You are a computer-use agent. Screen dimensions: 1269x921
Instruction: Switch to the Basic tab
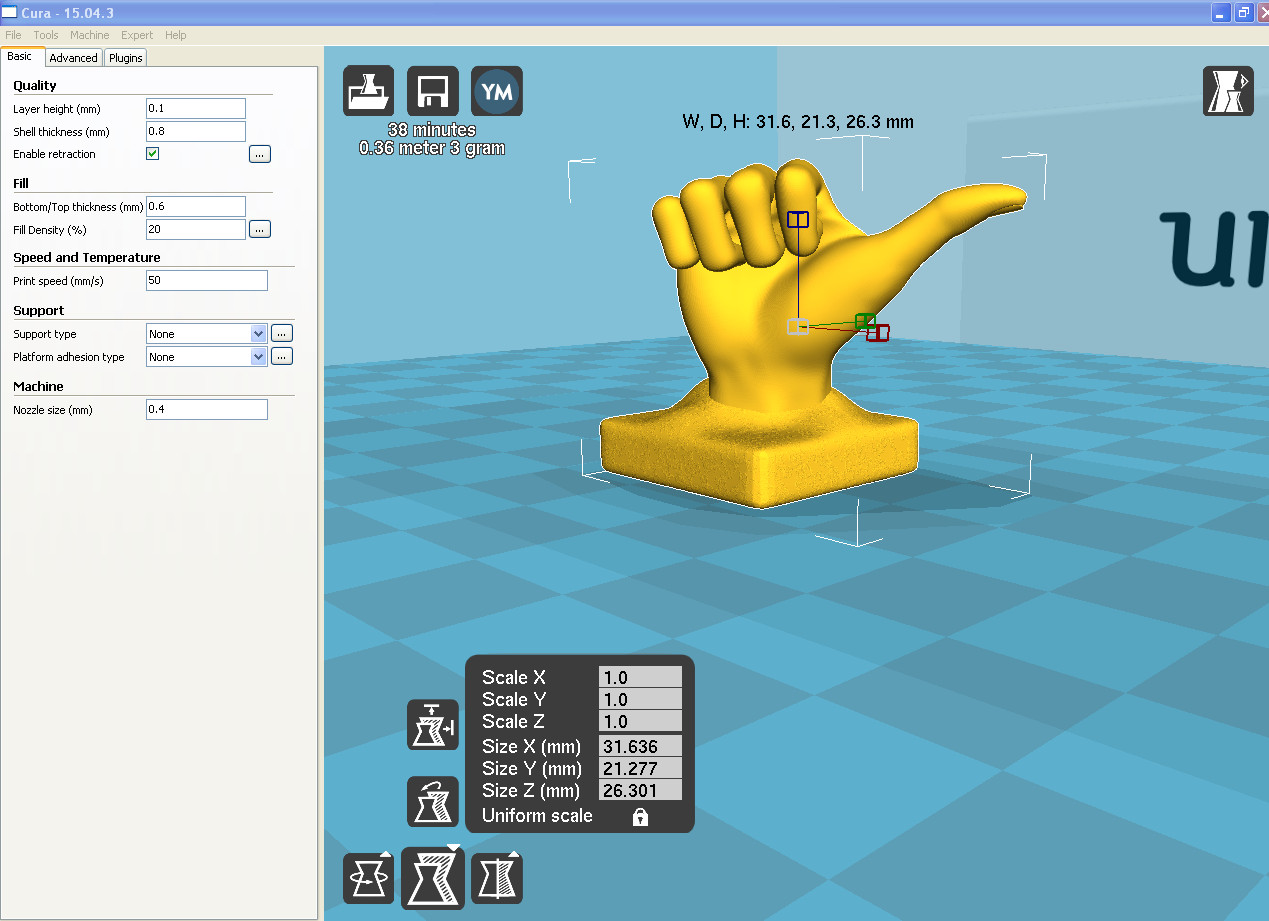tap(20, 57)
